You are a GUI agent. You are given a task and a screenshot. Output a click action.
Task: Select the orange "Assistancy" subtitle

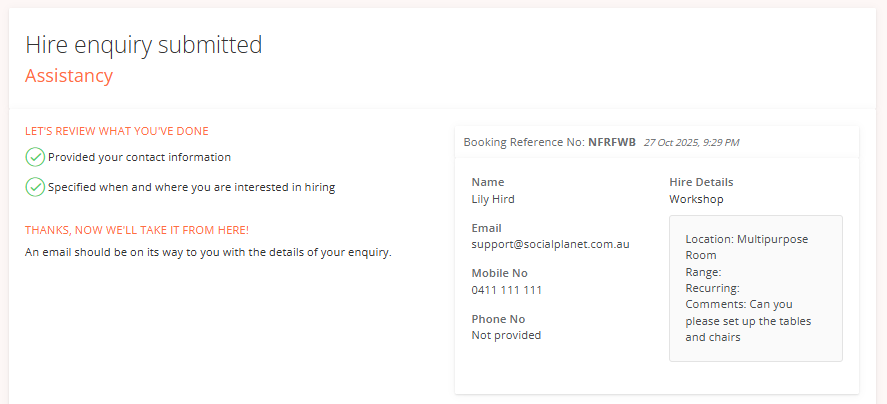click(x=69, y=75)
